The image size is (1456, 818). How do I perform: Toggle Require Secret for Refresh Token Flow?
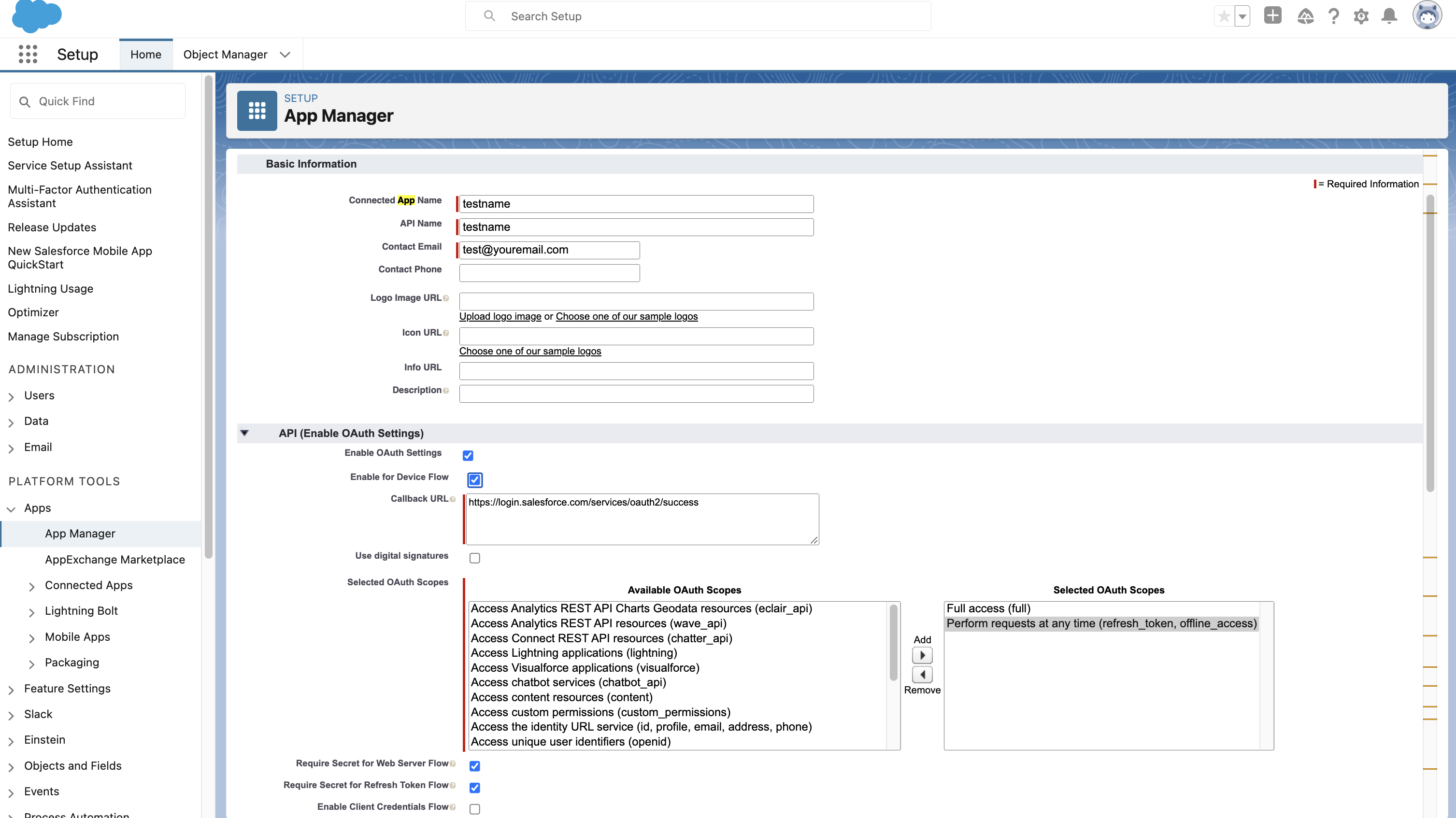[x=475, y=788]
